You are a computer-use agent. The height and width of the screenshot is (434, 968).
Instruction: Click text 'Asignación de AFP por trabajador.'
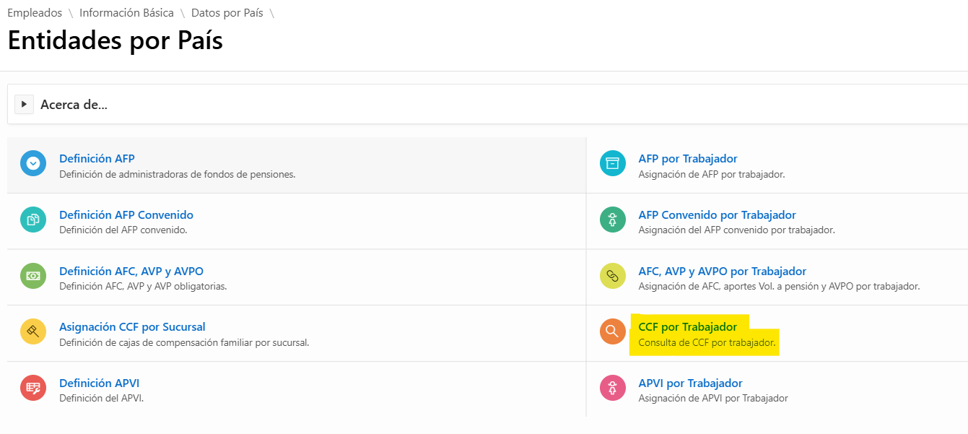[x=712, y=174]
